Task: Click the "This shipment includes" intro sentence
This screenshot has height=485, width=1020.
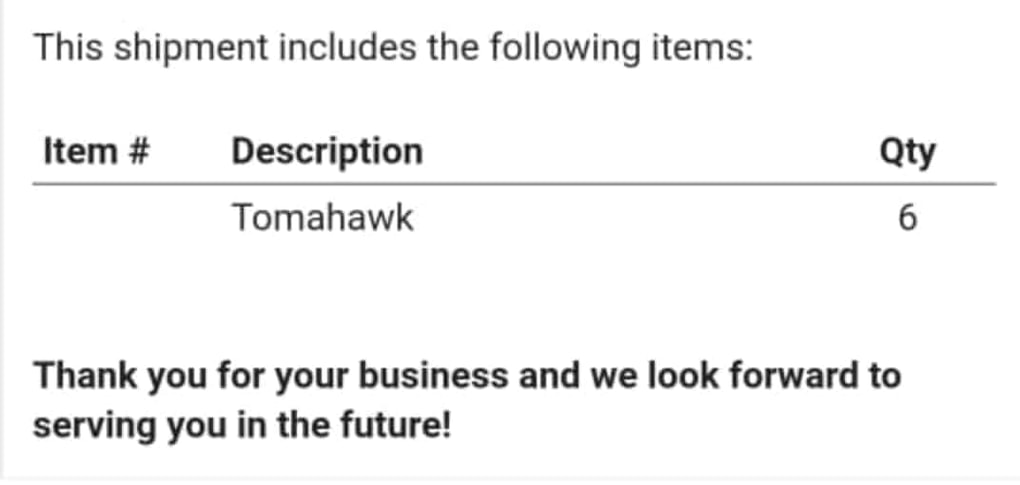Action: pos(392,47)
